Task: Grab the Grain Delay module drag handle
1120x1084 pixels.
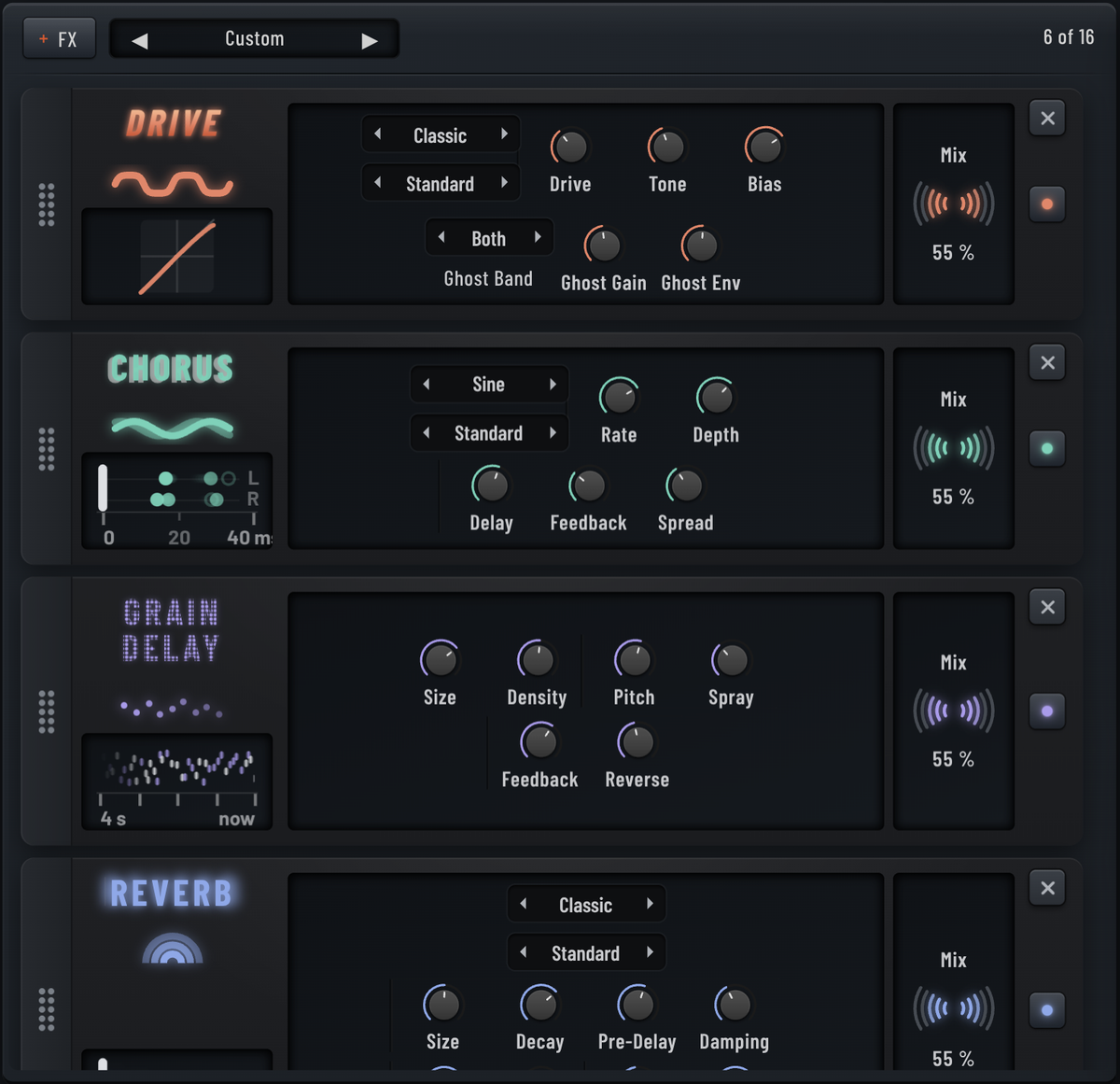Action: [46, 711]
